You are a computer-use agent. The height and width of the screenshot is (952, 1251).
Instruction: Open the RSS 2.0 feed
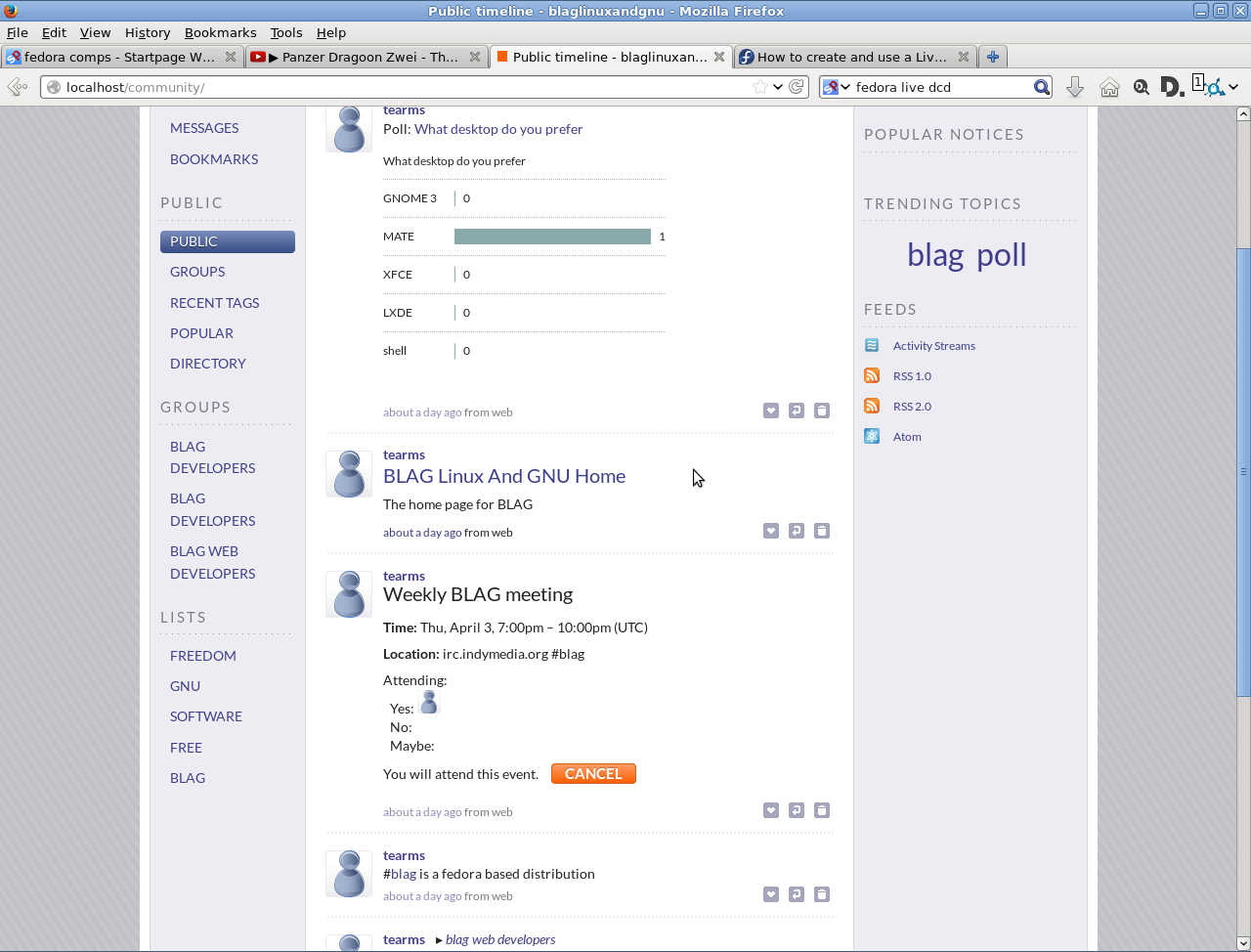tap(912, 407)
